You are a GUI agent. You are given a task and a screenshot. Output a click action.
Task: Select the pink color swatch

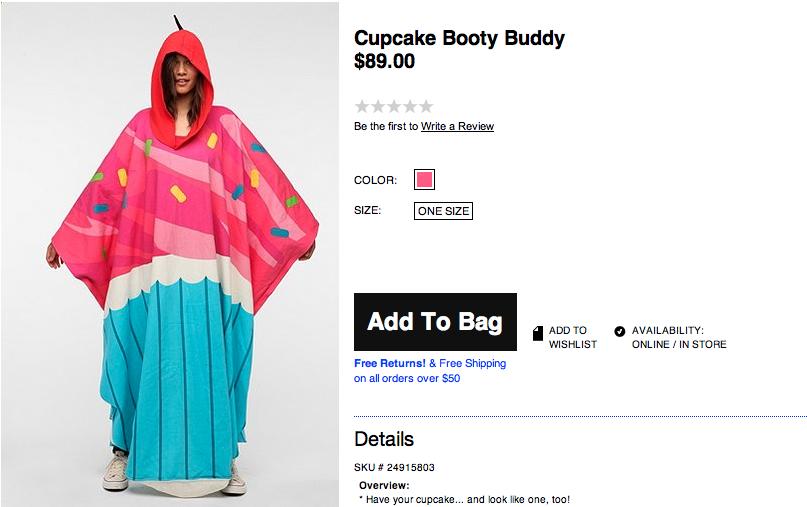click(x=424, y=180)
